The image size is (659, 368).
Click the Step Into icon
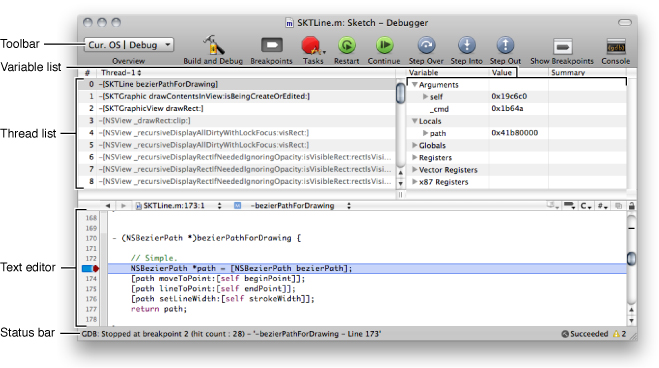pyautogui.click(x=467, y=45)
